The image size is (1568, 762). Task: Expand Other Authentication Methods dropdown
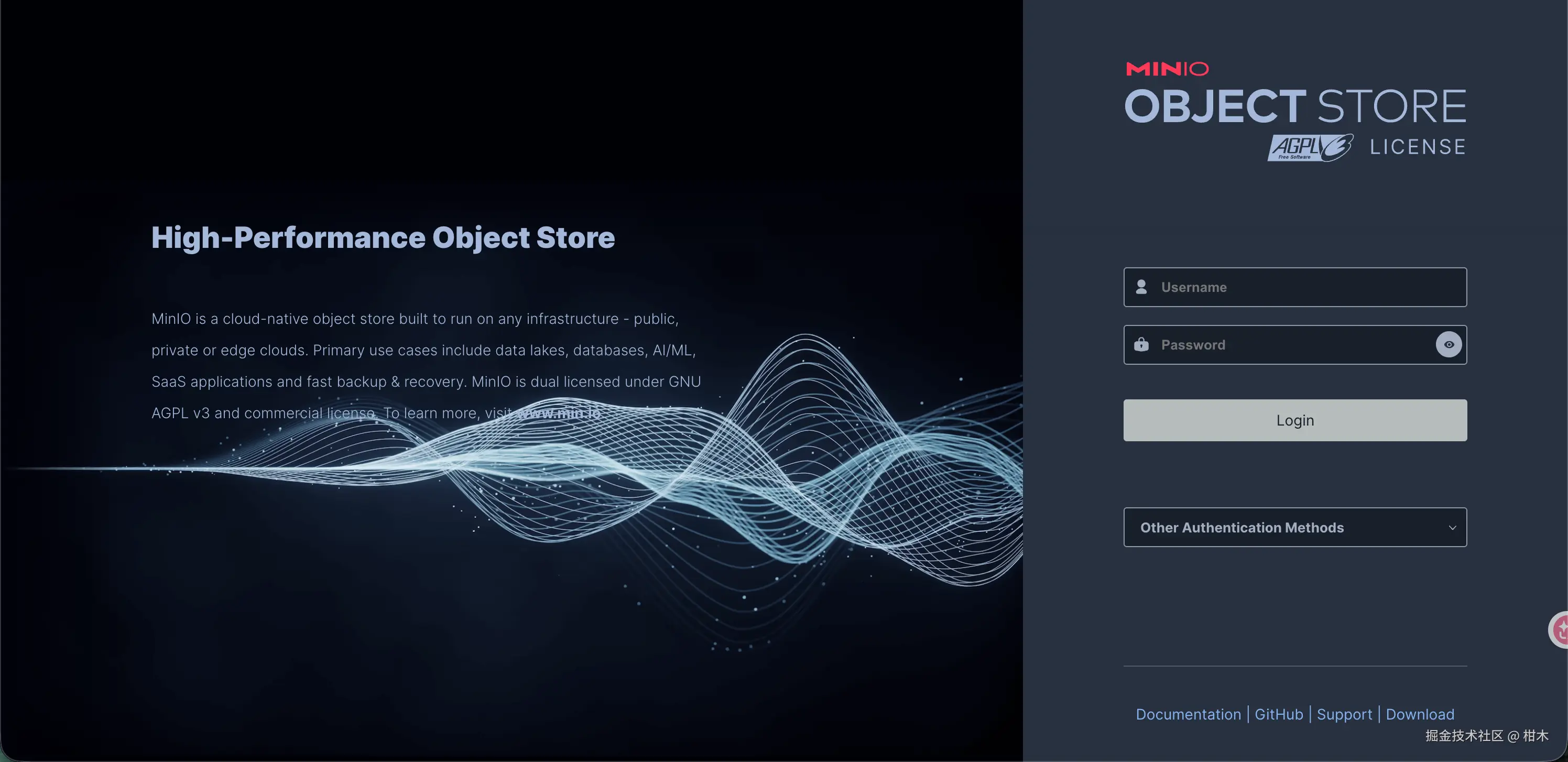tap(1294, 528)
